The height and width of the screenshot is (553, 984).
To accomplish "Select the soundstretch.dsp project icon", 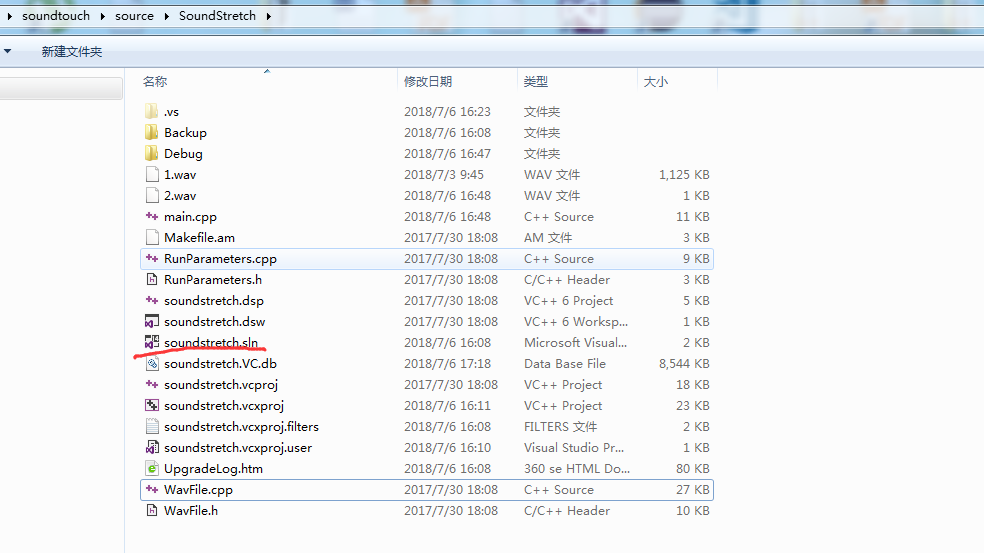I will [x=152, y=301].
